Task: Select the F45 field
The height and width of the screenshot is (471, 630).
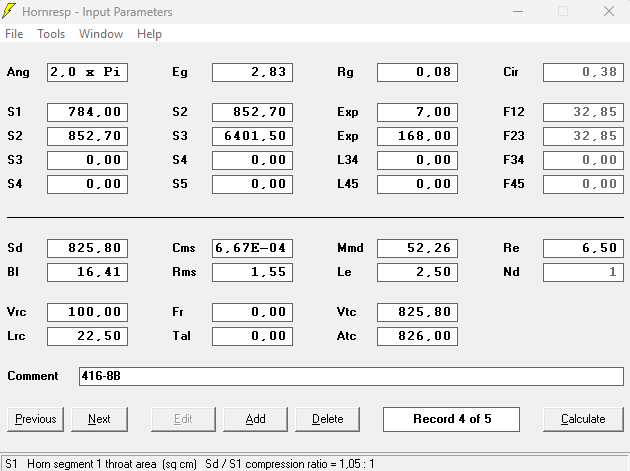Action: [x=583, y=184]
